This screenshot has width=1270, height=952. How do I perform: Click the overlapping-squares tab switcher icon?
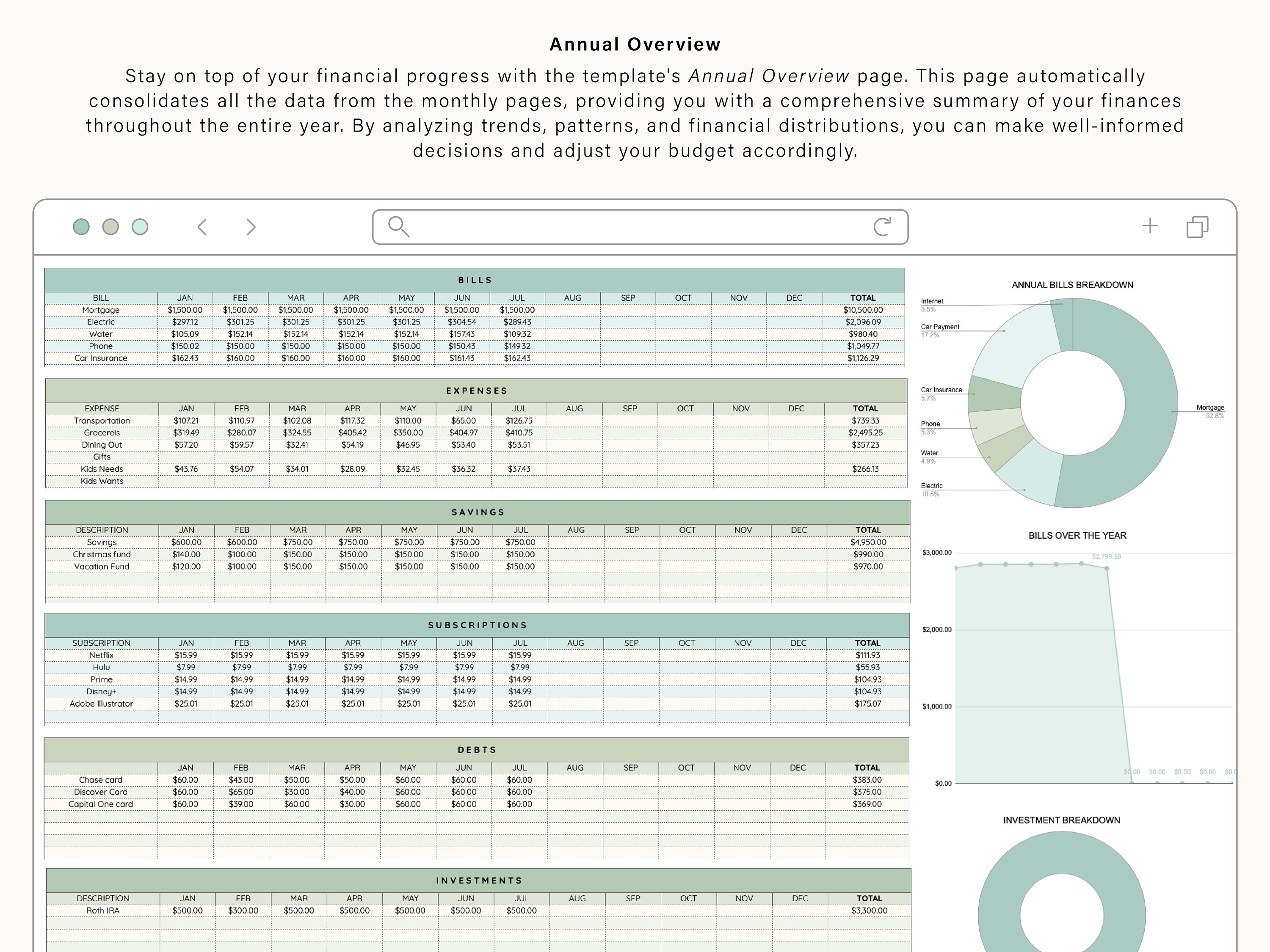[x=1198, y=227]
